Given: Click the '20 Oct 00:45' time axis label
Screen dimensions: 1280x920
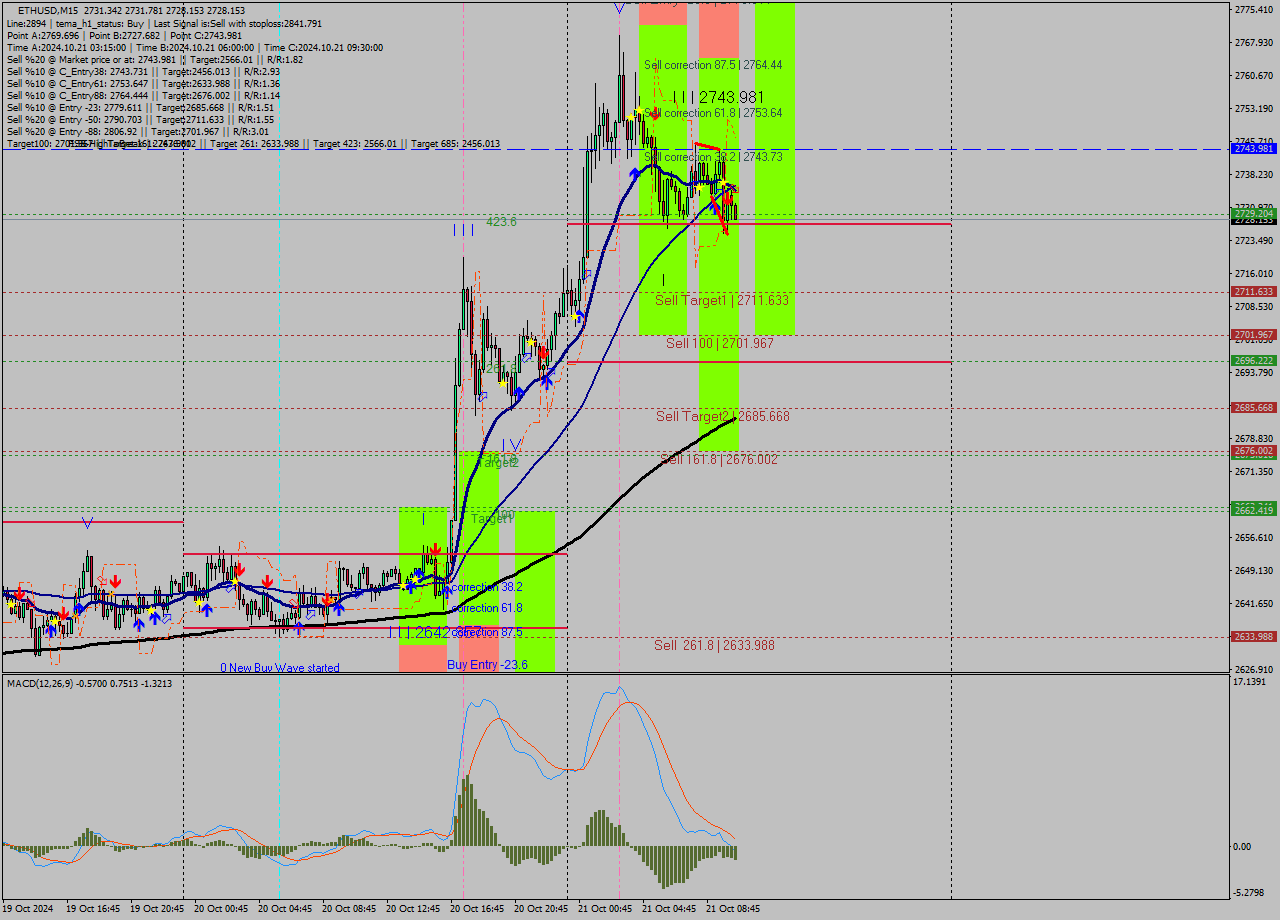Looking at the screenshot, I should [221, 909].
